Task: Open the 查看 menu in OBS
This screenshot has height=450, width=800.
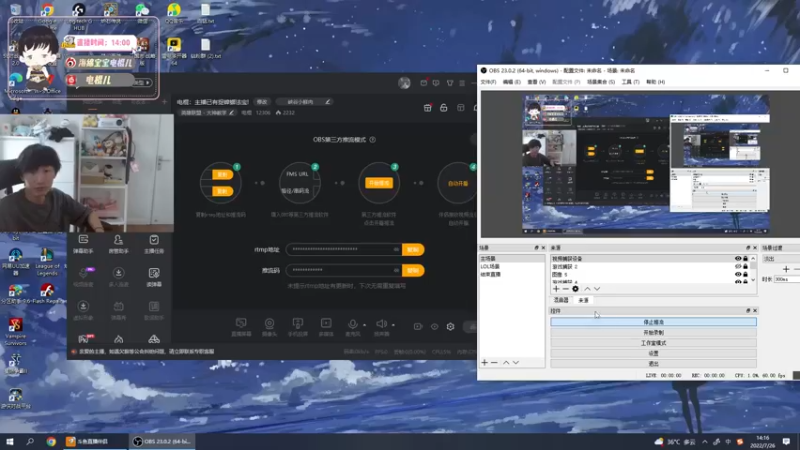Action: (x=536, y=82)
